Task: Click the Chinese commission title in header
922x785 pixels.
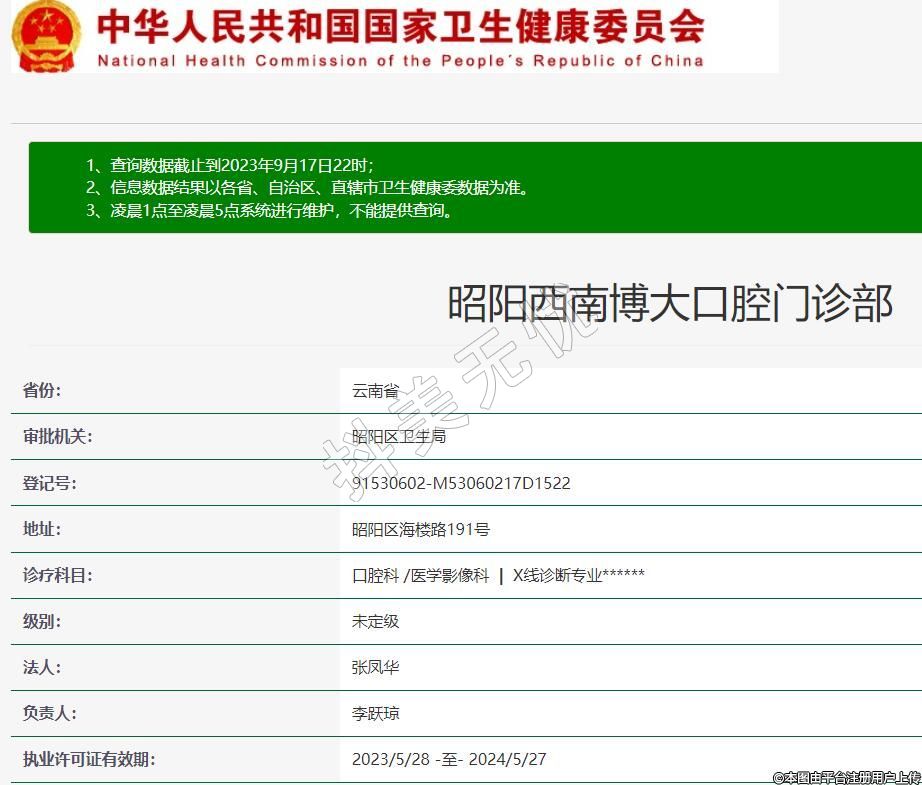Action: pos(400,27)
